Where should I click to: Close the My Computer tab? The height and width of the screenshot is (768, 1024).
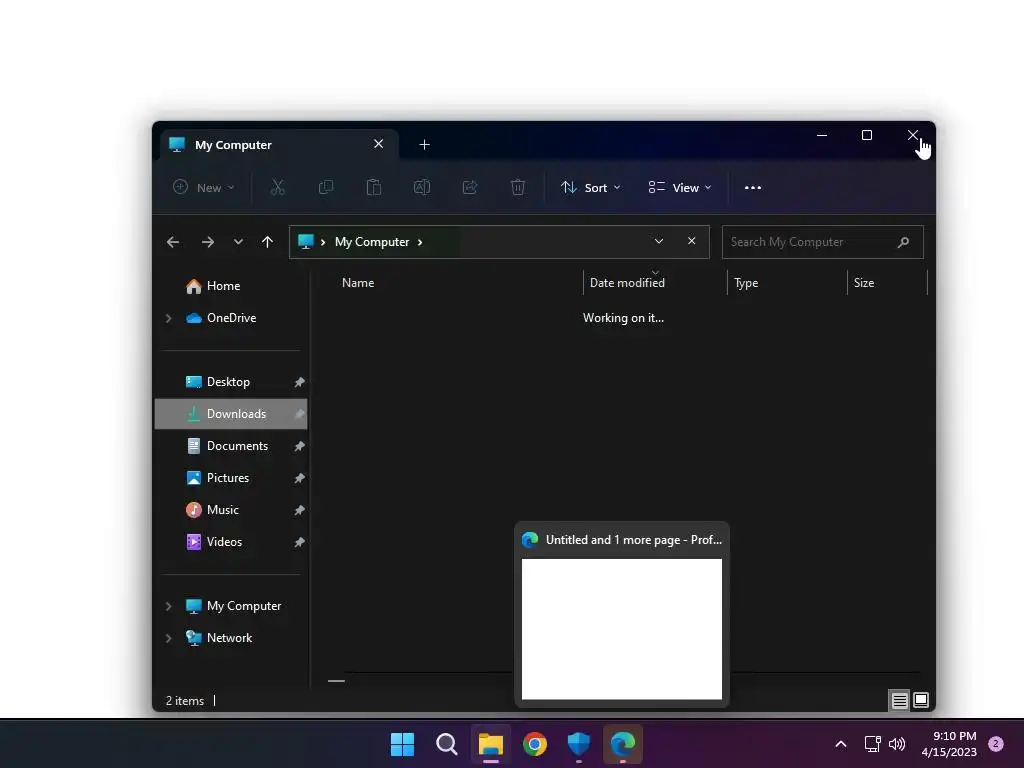(x=378, y=144)
